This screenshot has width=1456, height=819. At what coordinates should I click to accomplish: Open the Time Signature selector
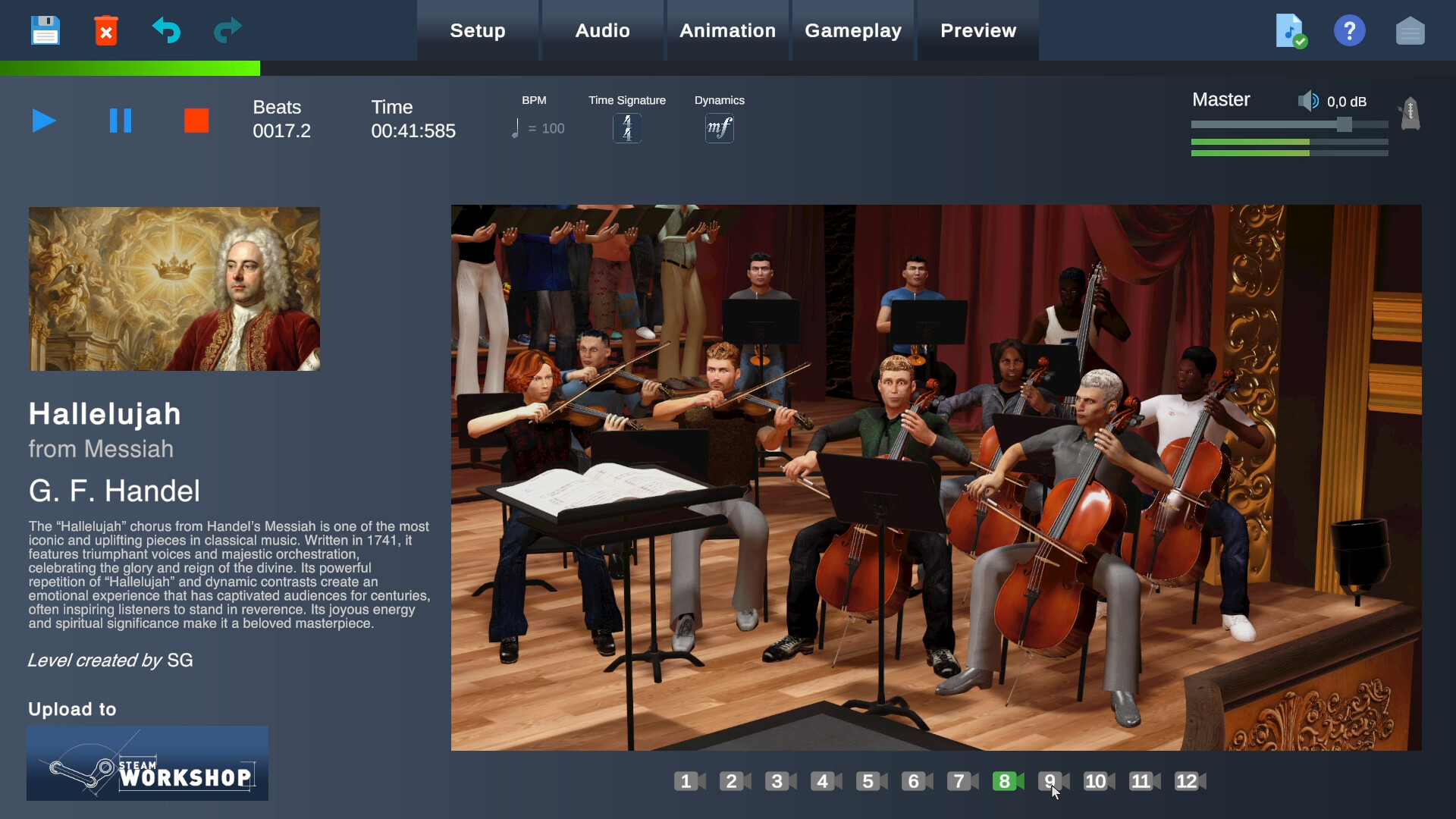[x=626, y=127]
